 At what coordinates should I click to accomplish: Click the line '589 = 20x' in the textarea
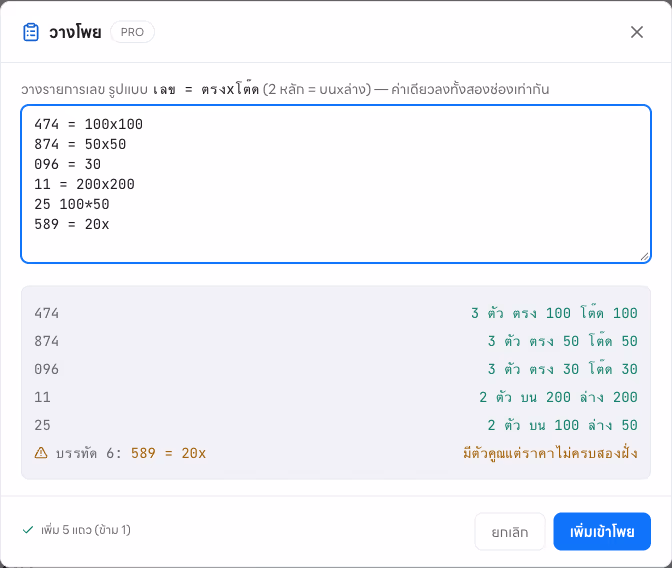coord(72,224)
